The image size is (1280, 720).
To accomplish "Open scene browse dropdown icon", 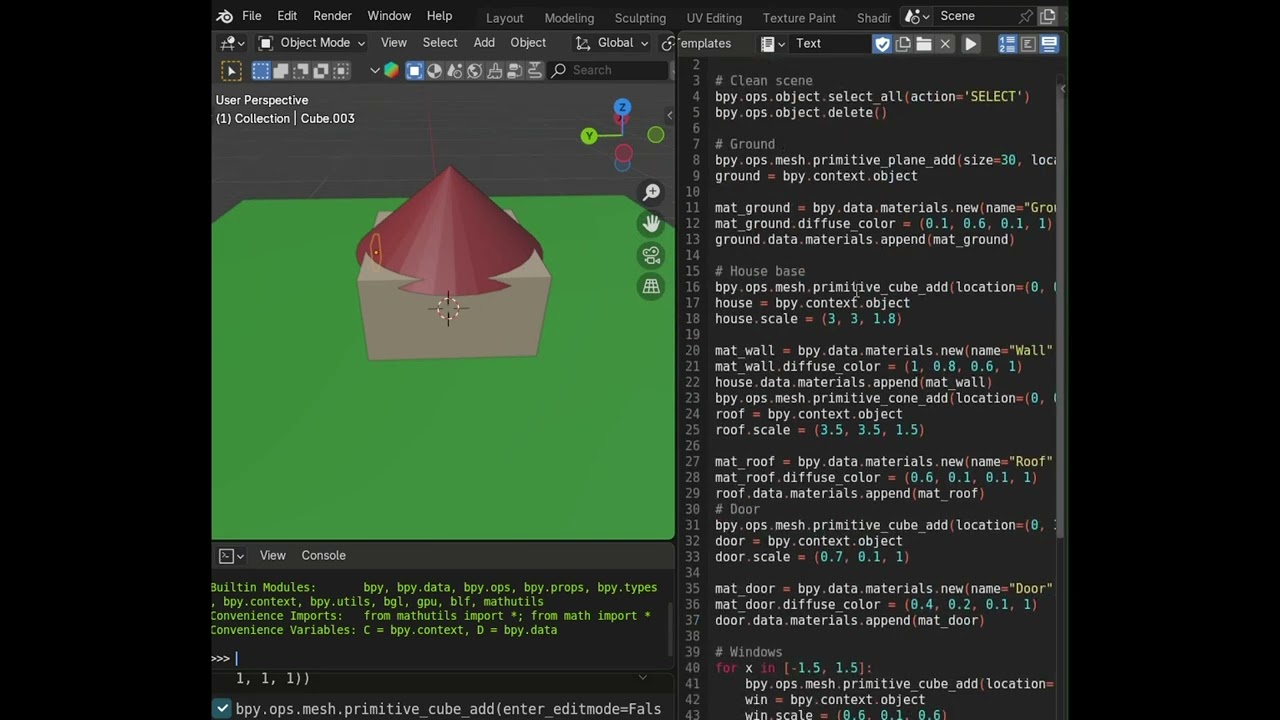I will (916, 16).
